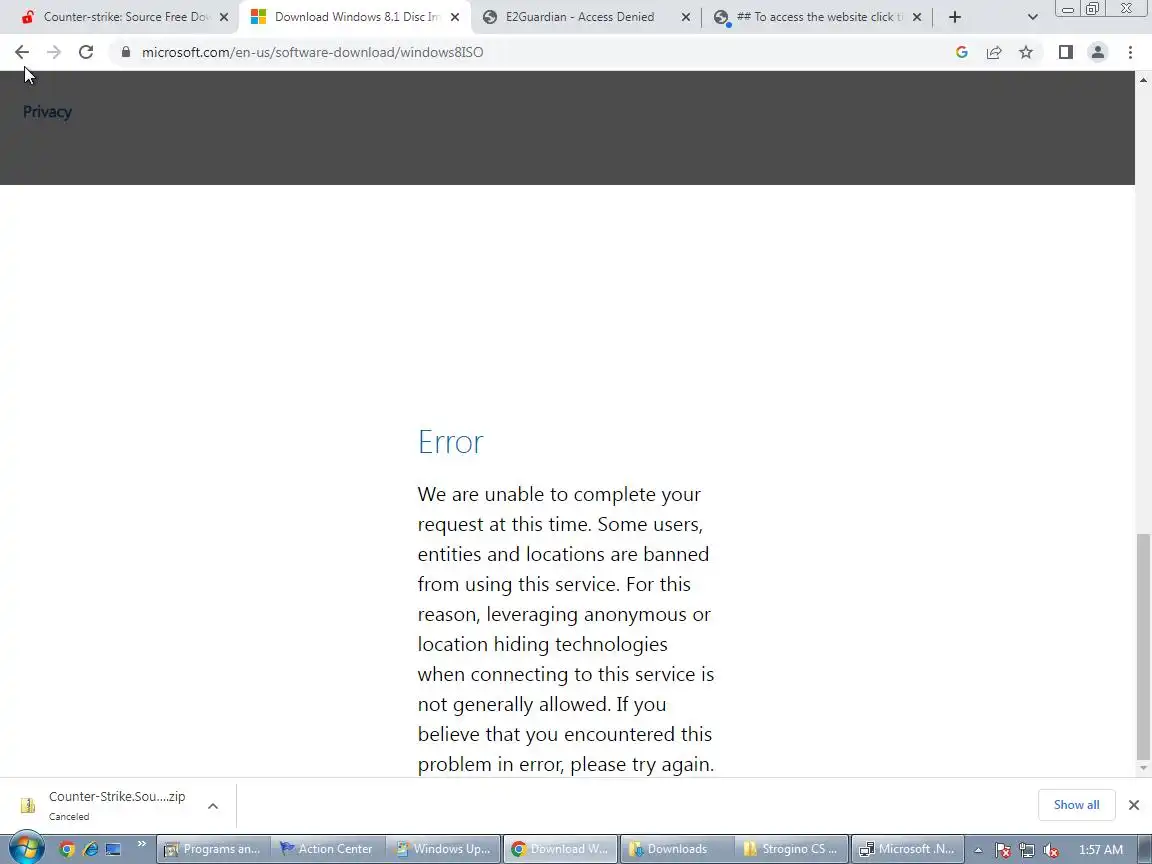Click the Action Center flag tray icon
Screen dimensions: 1152x864
(1002, 850)
